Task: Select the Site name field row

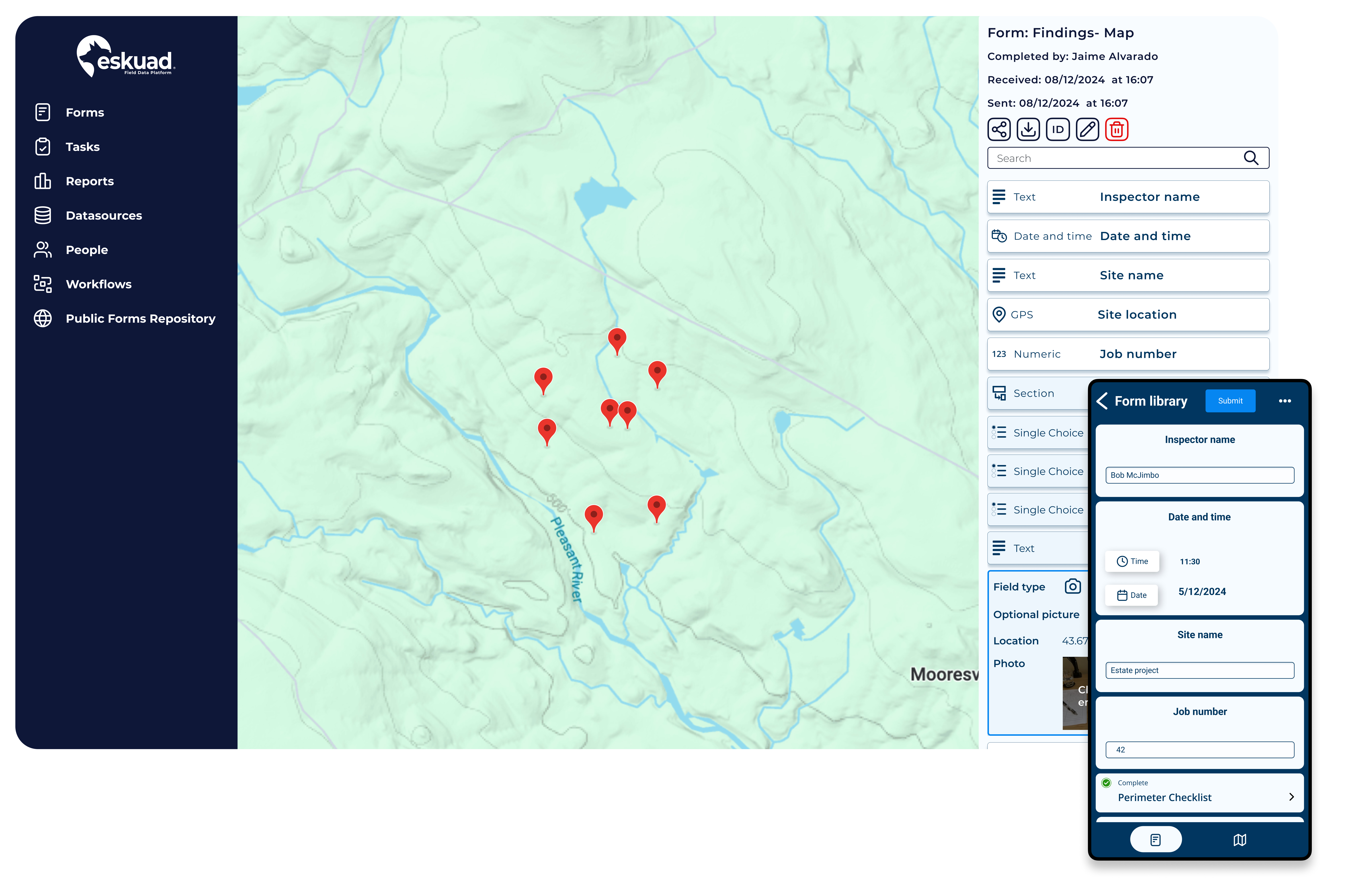Action: click(1128, 275)
